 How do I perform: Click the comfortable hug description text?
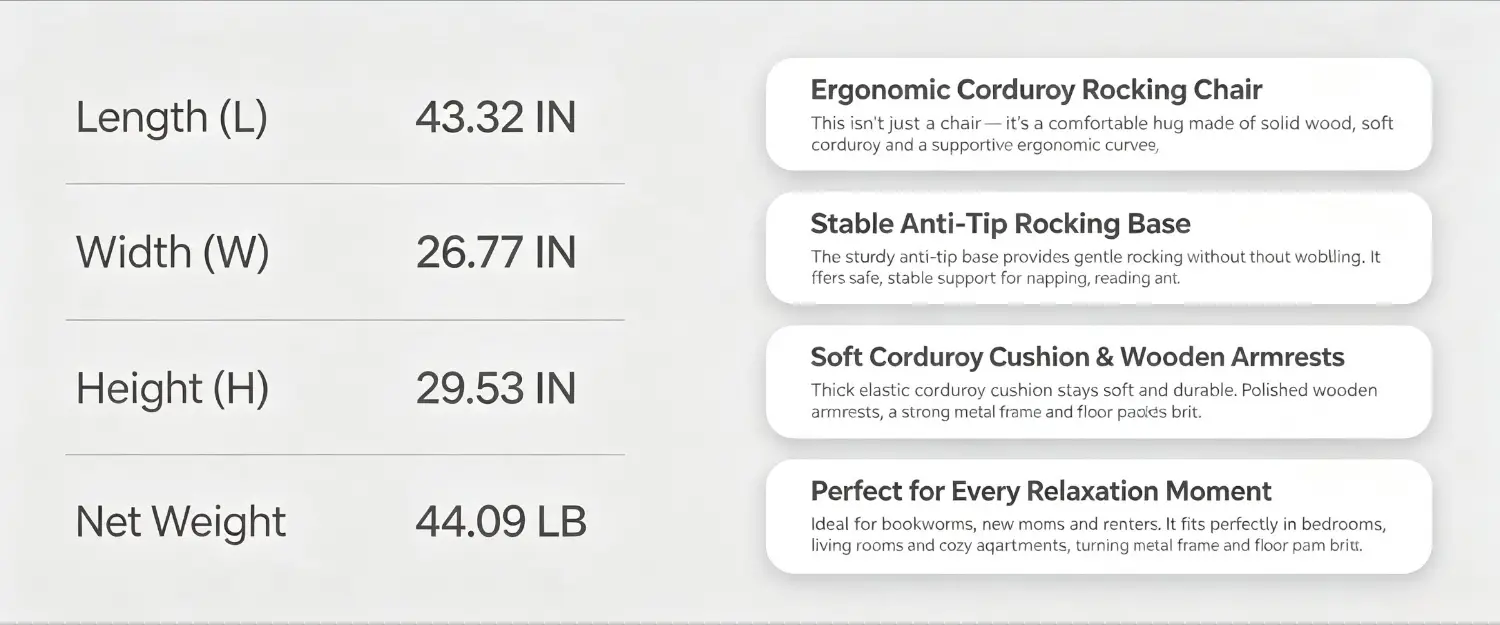click(1102, 134)
